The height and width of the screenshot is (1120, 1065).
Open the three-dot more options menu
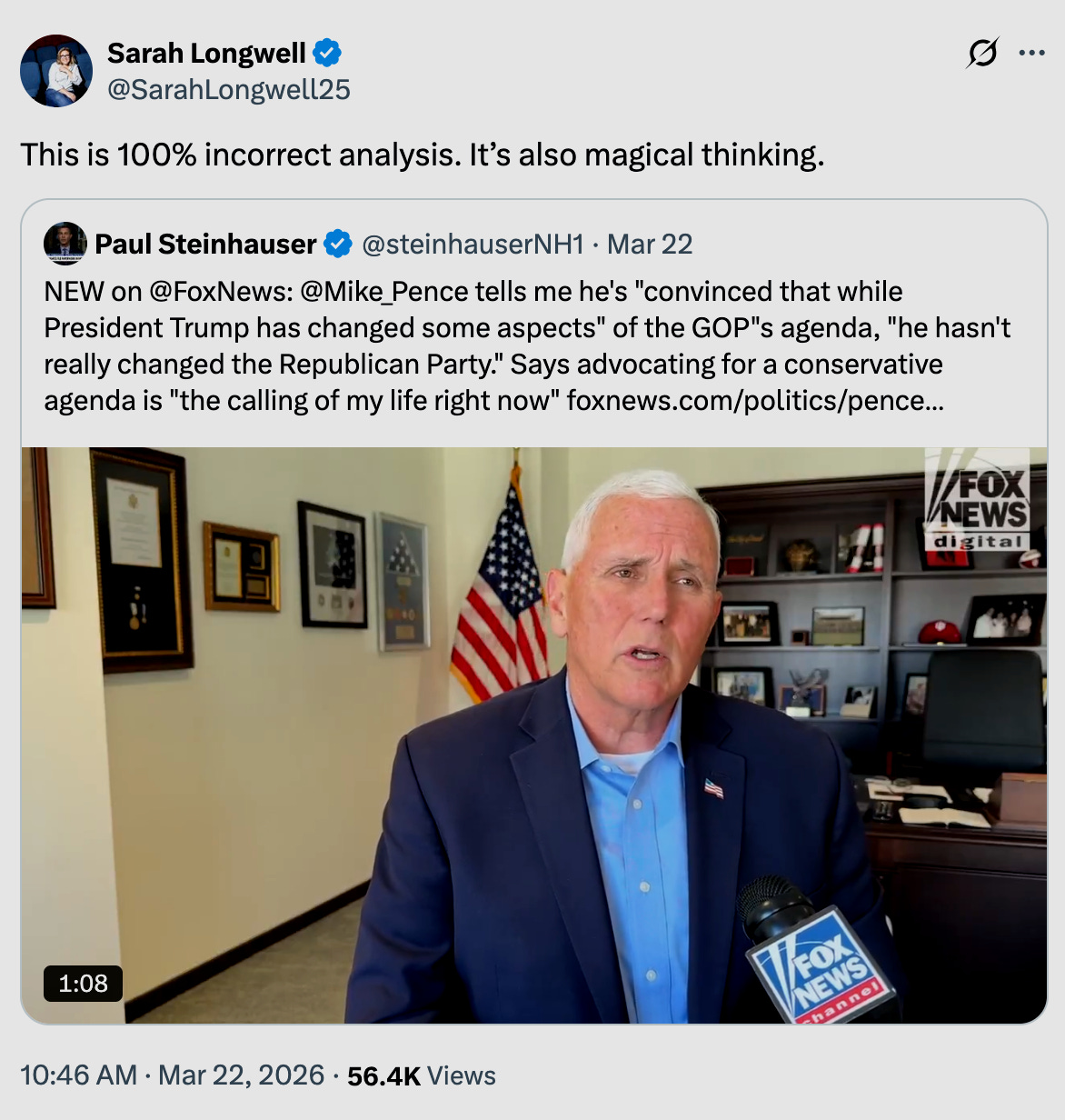point(1031,53)
